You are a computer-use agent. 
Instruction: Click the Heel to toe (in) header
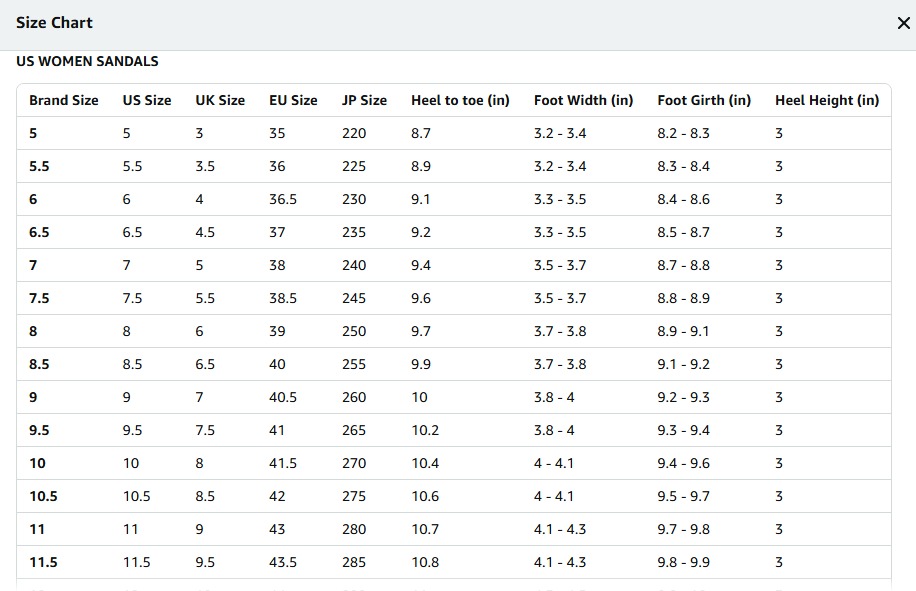pos(460,100)
